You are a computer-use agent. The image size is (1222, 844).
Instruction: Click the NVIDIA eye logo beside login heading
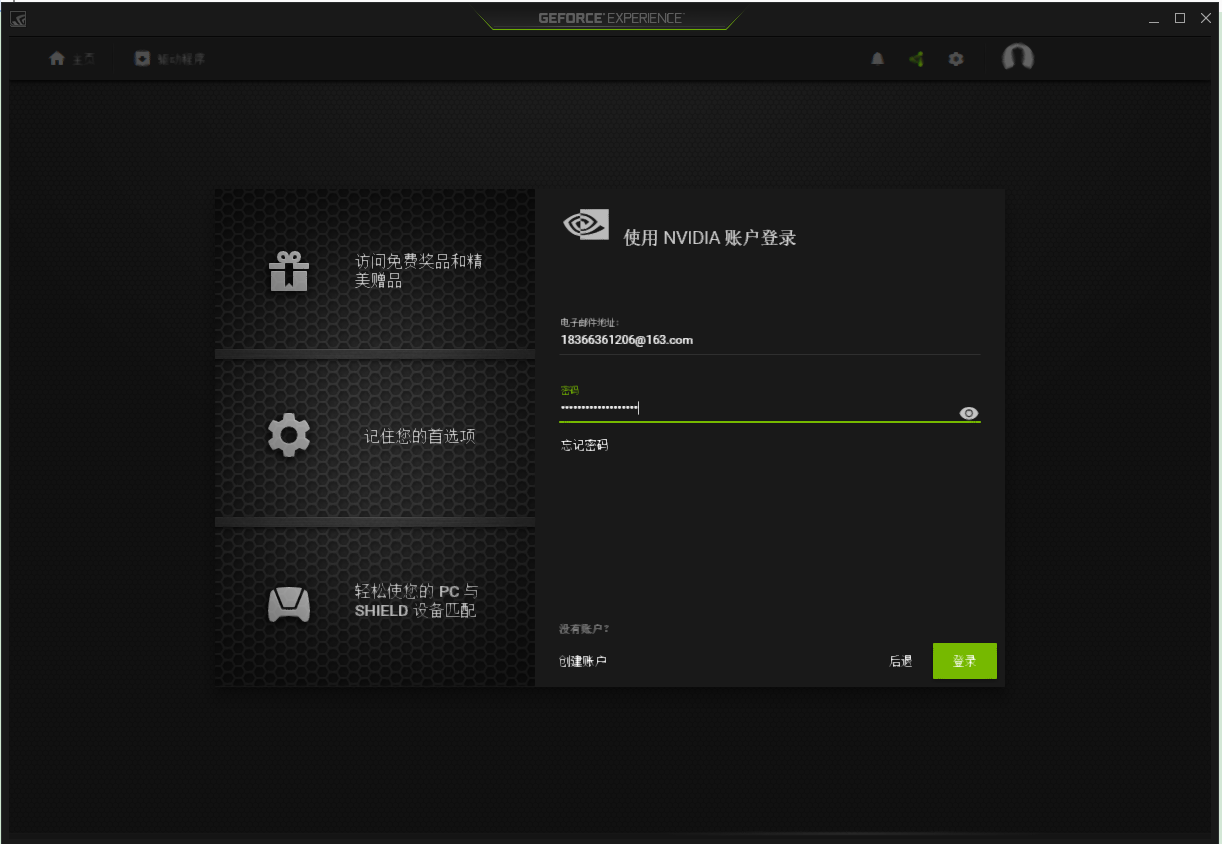[x=586, y=224]
